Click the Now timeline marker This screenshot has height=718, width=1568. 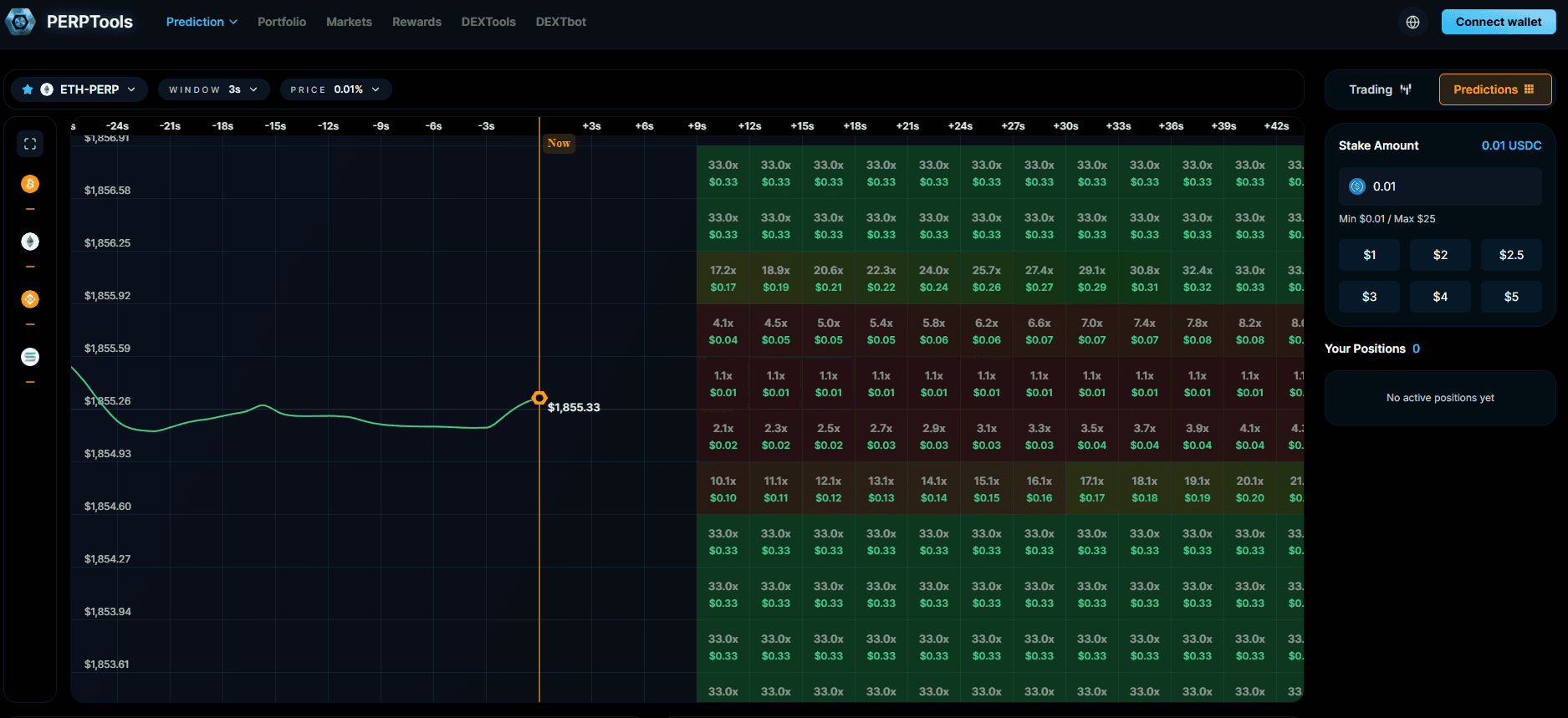[x=559, y=143]
